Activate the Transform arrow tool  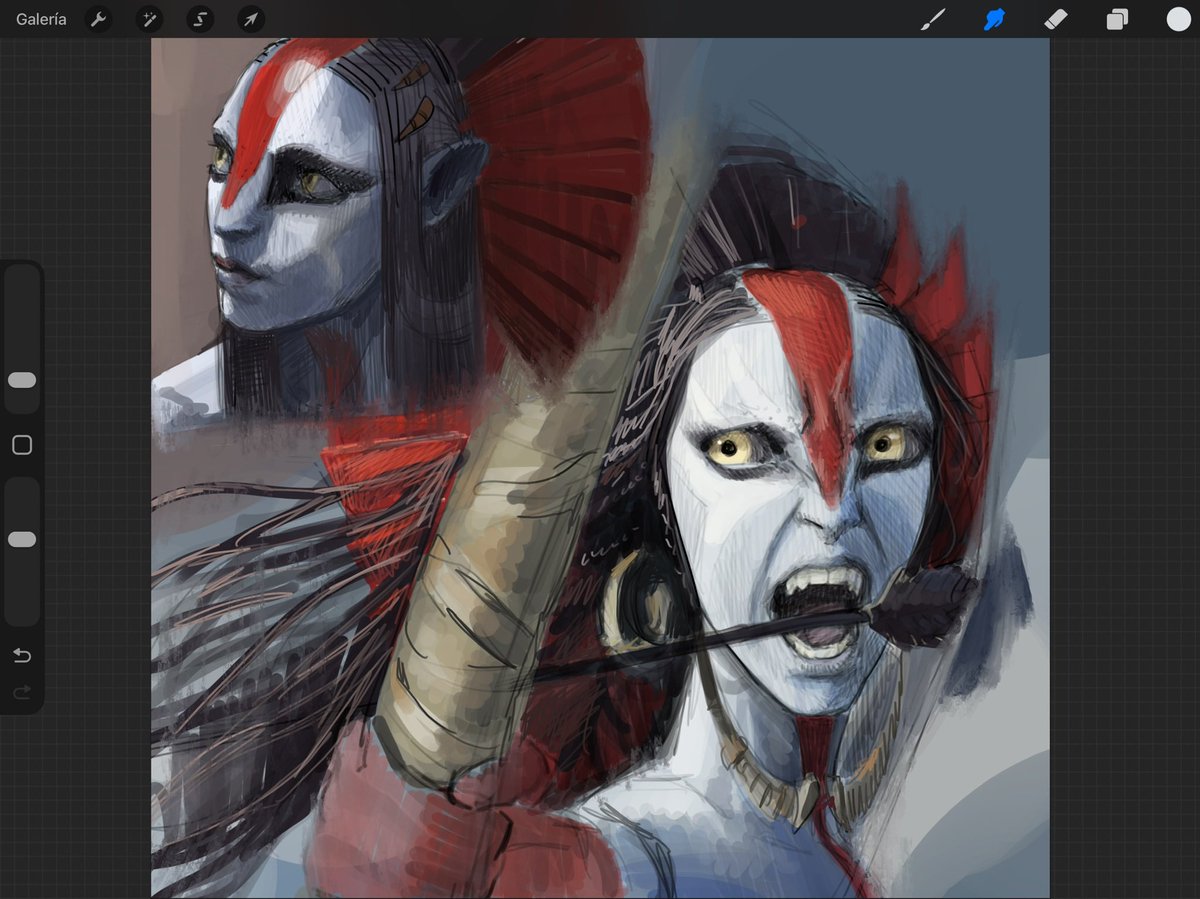coord(251,19)
